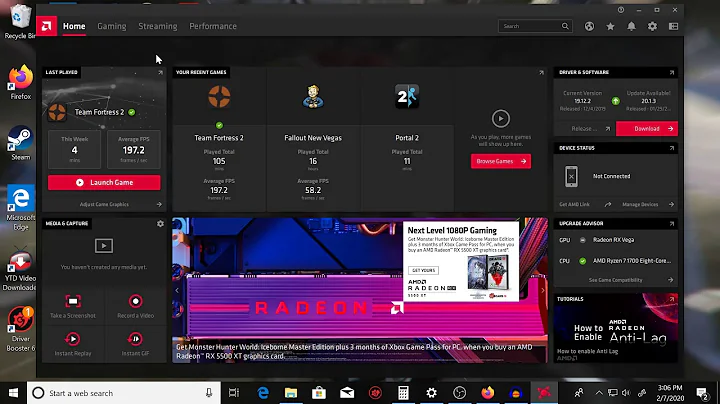Click Last Played Team Fortress 2 title
The width and height of the screenshot is (720, 404).
tap(99, 112)
